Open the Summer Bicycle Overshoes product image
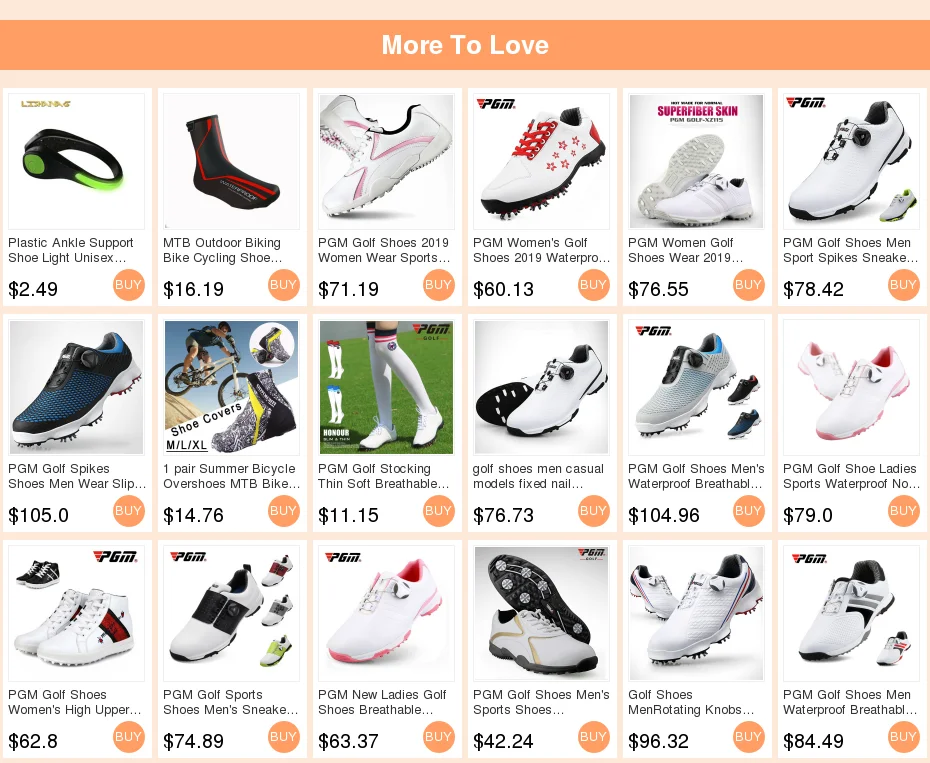Screen dimensions: 930x763 pos(231,387)
